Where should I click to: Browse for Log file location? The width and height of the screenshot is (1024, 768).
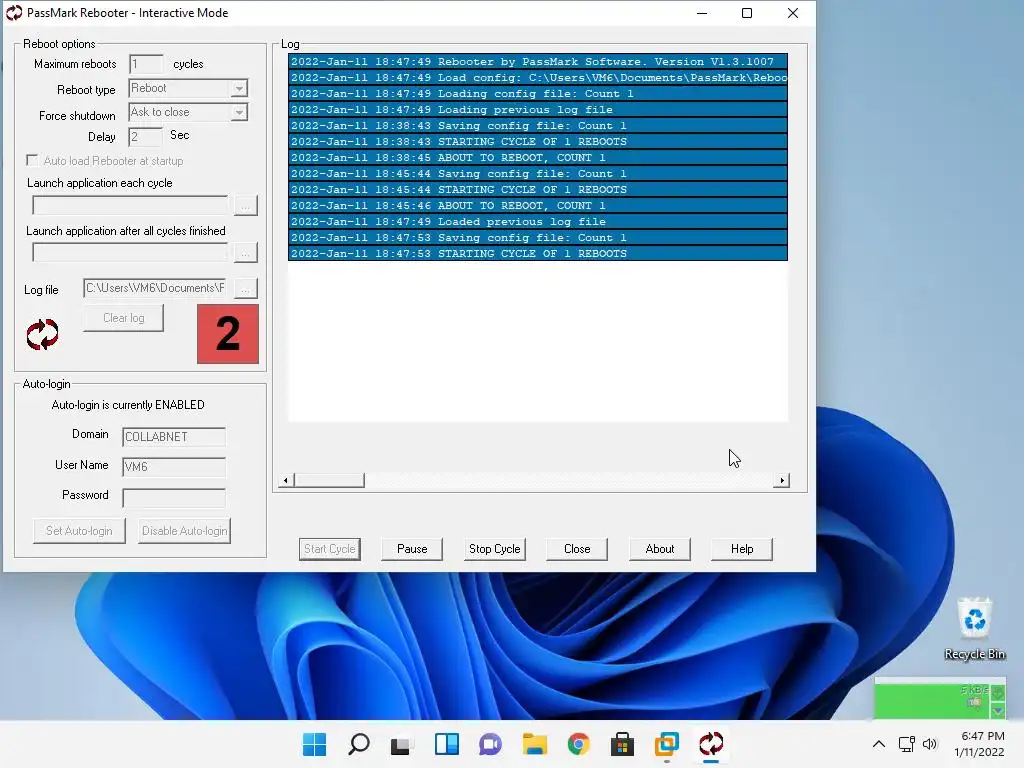(246, 288)
